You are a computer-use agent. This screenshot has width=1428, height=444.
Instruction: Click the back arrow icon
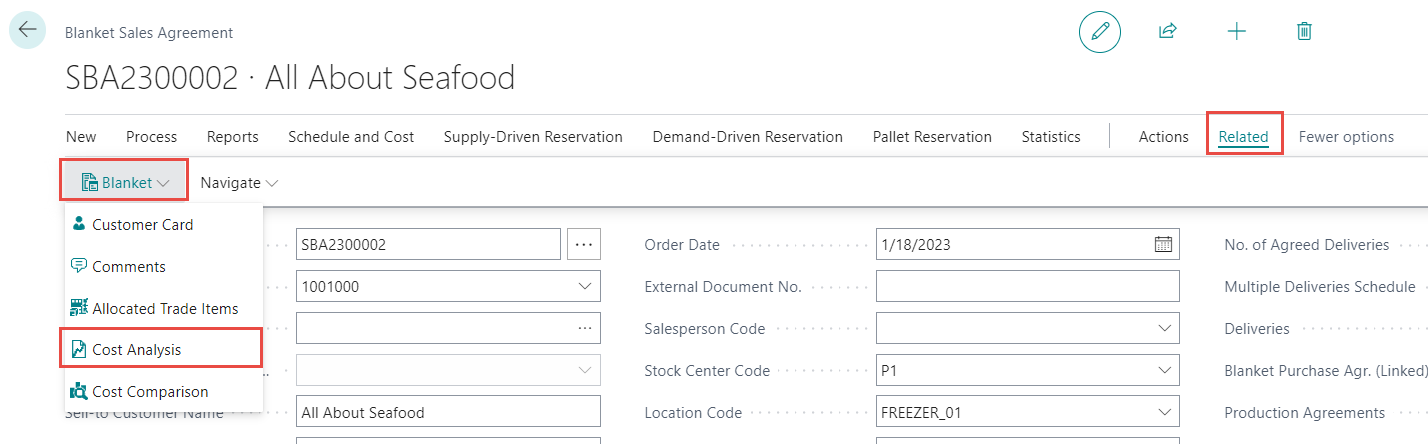point(27,30)
